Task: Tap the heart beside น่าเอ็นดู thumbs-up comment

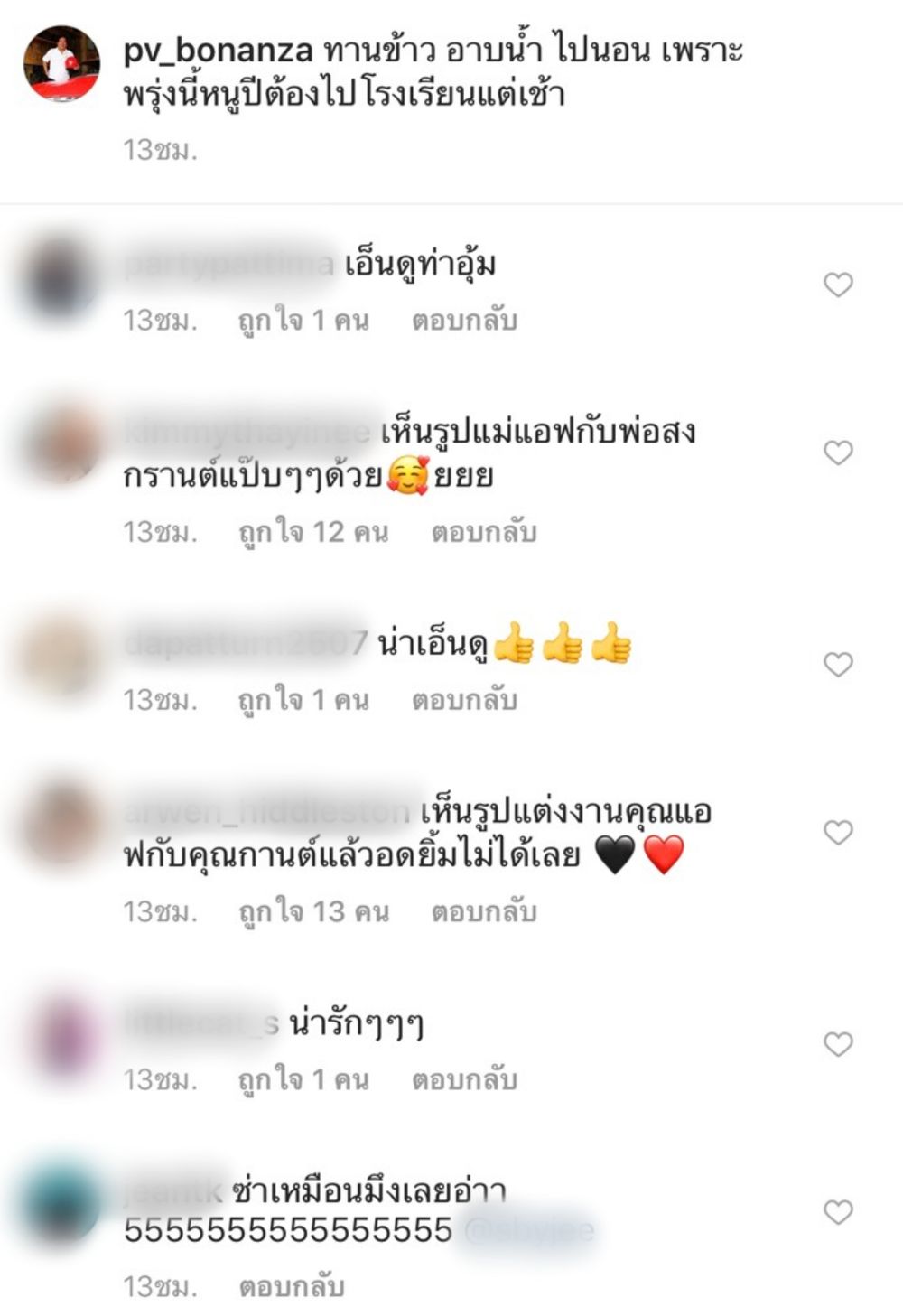Action: 838,665
